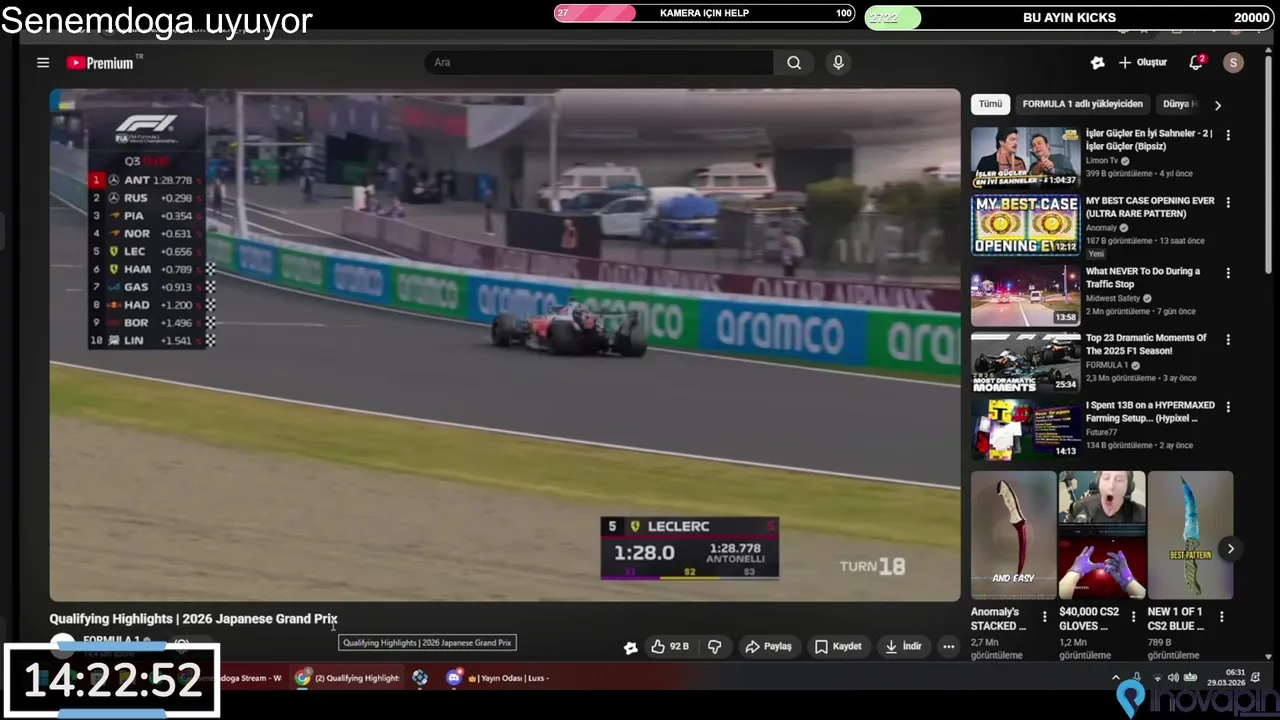Start voice search with microphone icon
This screenshot has height=720, width=1280.
(x=838, y=62)
